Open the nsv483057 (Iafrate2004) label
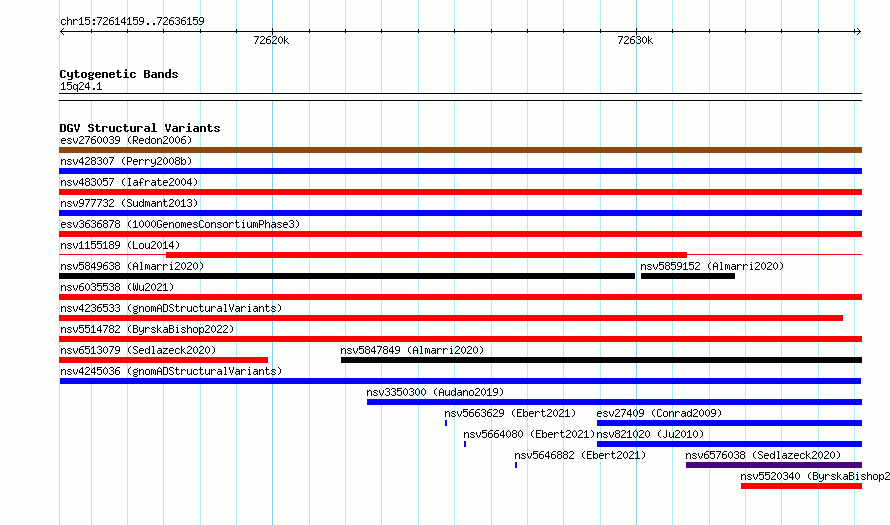 click(x=129, y=182)
